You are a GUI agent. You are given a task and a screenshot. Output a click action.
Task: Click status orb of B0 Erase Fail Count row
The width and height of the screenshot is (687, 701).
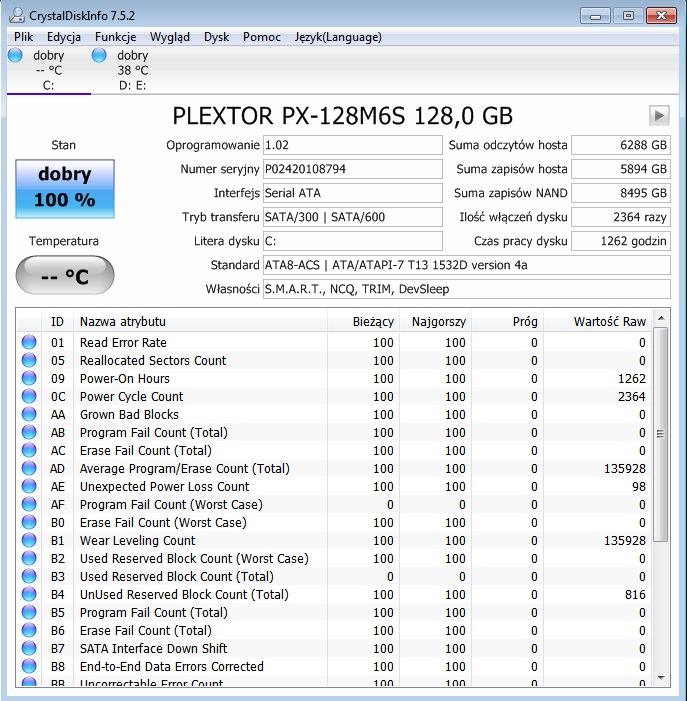coord(29,522)
